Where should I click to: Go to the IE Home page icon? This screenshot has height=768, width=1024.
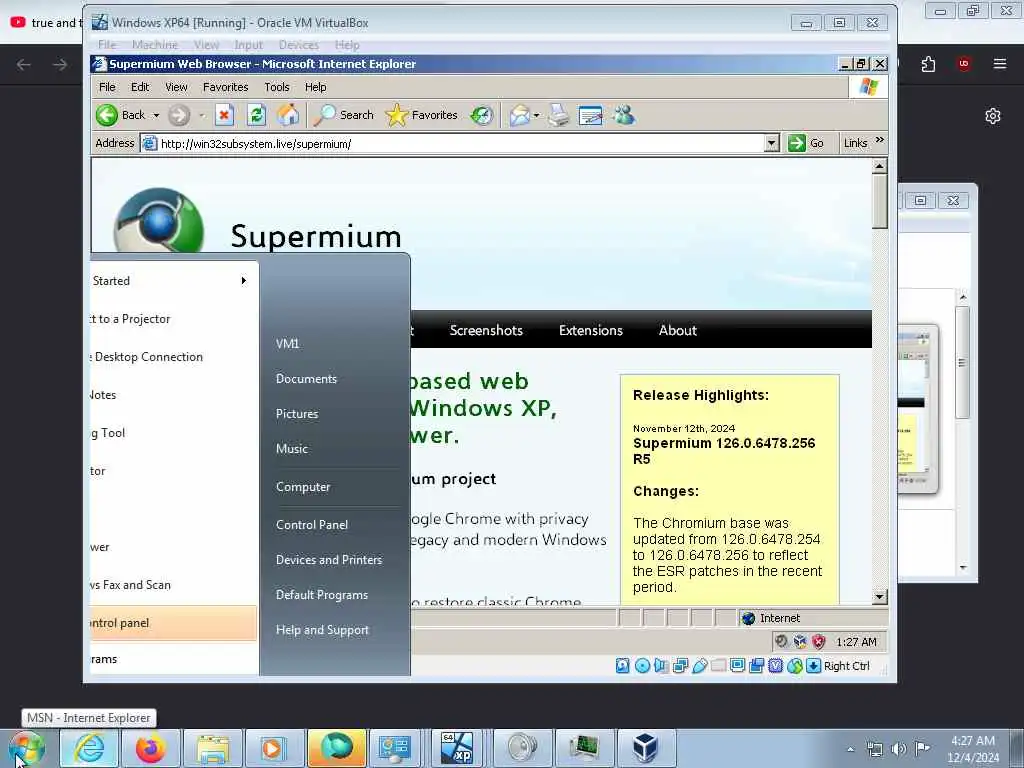coord(288,116)
